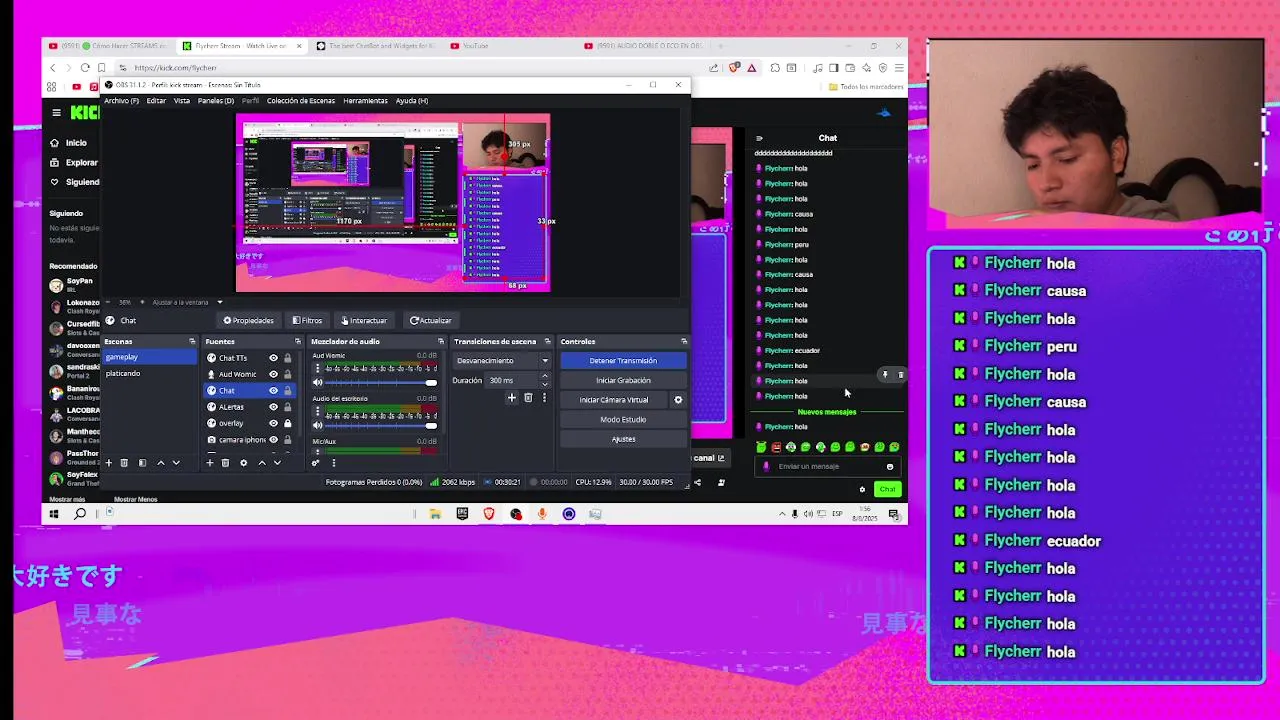Screen dimensions: 1280x720
Task: Open Desvanecimiento transition dropdown
Action: 502,361
